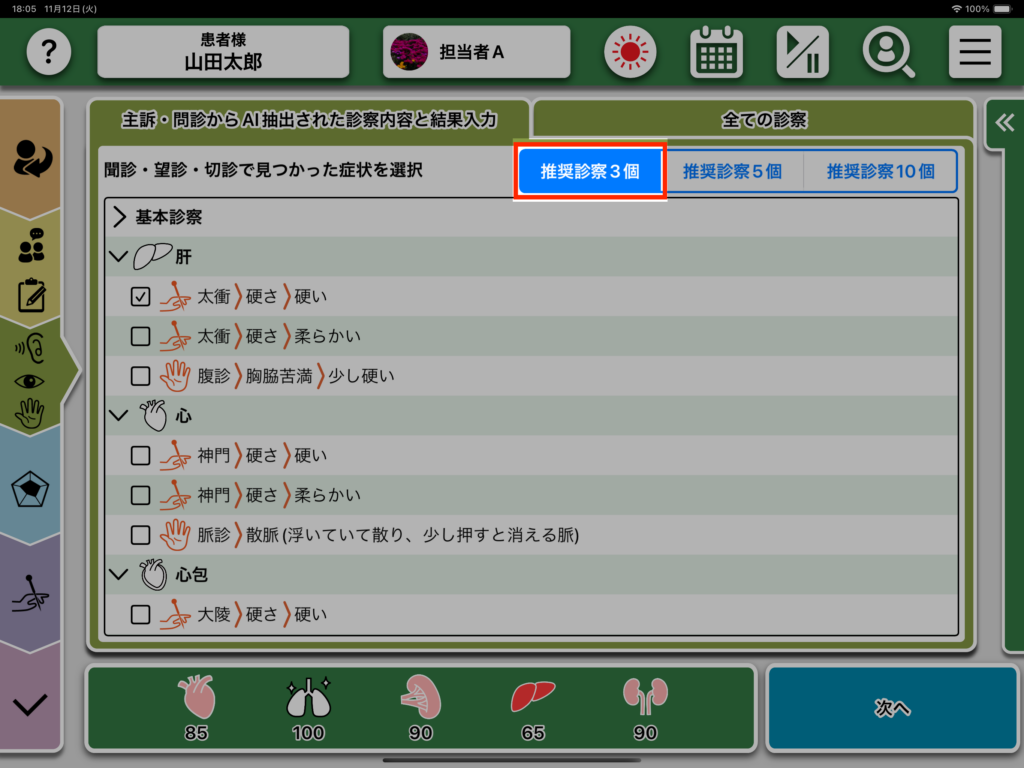Expand the 基本診察 section
This screenshot has height=768, width=1024.
(x=120, y=217)
